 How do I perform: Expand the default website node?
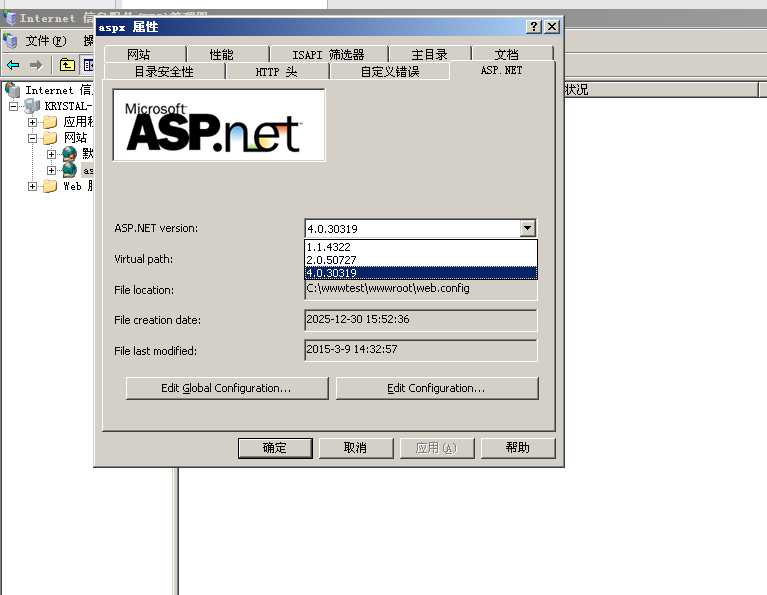pyautogui.click(x=51, y=154)
